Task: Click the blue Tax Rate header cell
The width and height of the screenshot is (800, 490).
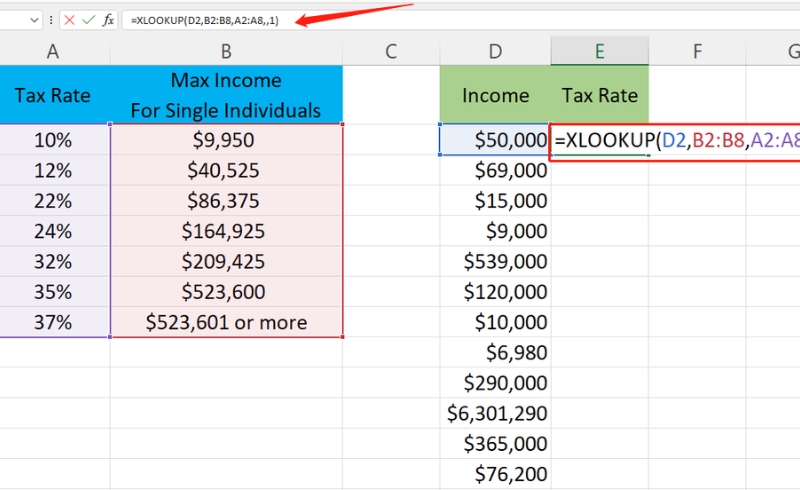Action: click(x=52, y=96)
